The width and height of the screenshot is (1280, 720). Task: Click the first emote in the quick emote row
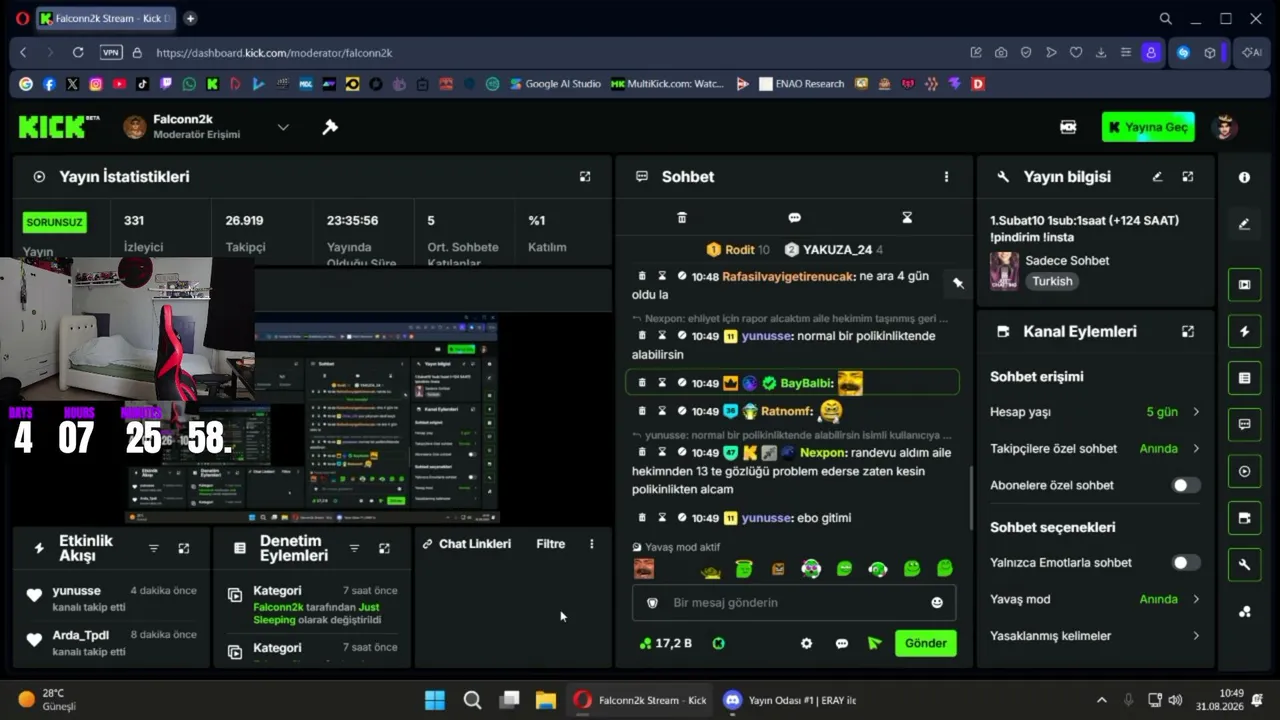644,569
